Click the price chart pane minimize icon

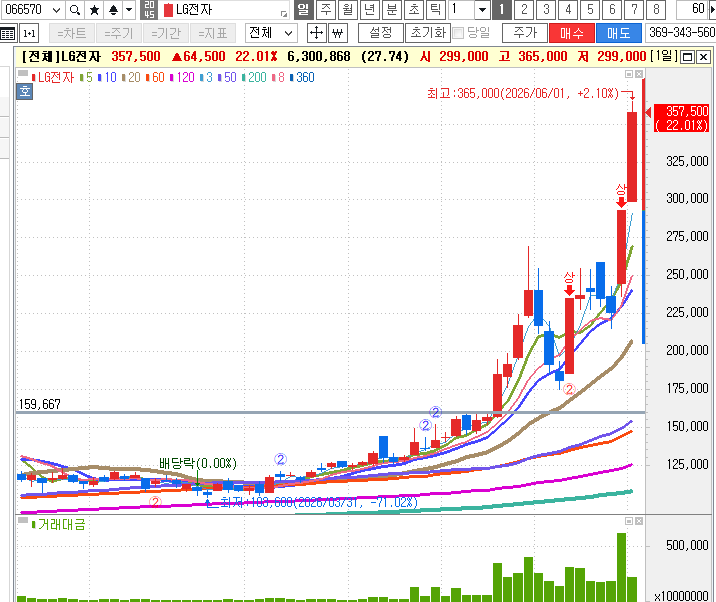tap(629, 74)
